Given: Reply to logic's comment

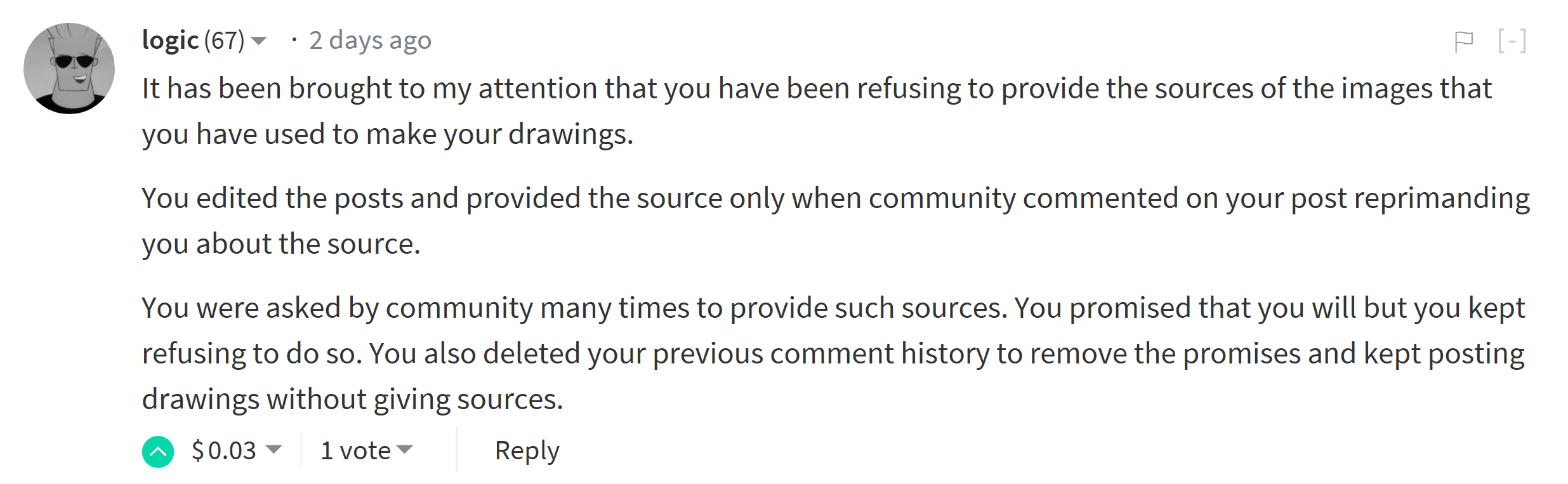Looking at the screenshot, I should click(x=527, y=451).
